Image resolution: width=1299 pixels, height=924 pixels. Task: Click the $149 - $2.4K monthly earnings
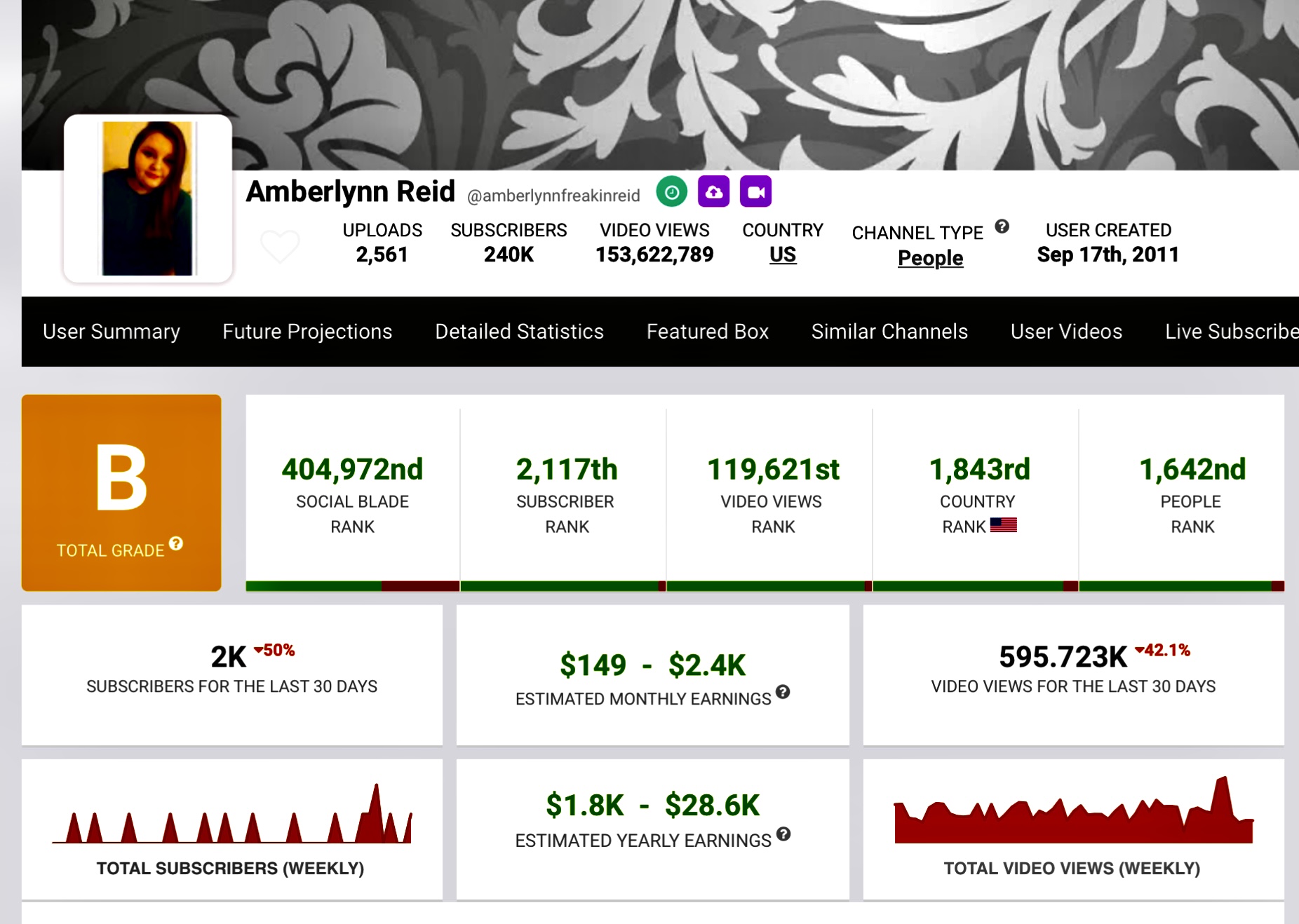(x=653, y=665)
